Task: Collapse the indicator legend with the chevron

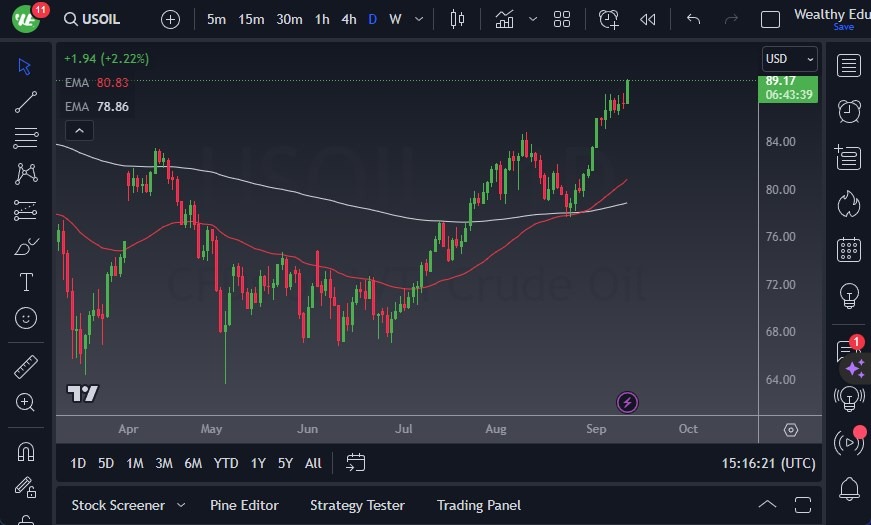Action: point(78,130)
